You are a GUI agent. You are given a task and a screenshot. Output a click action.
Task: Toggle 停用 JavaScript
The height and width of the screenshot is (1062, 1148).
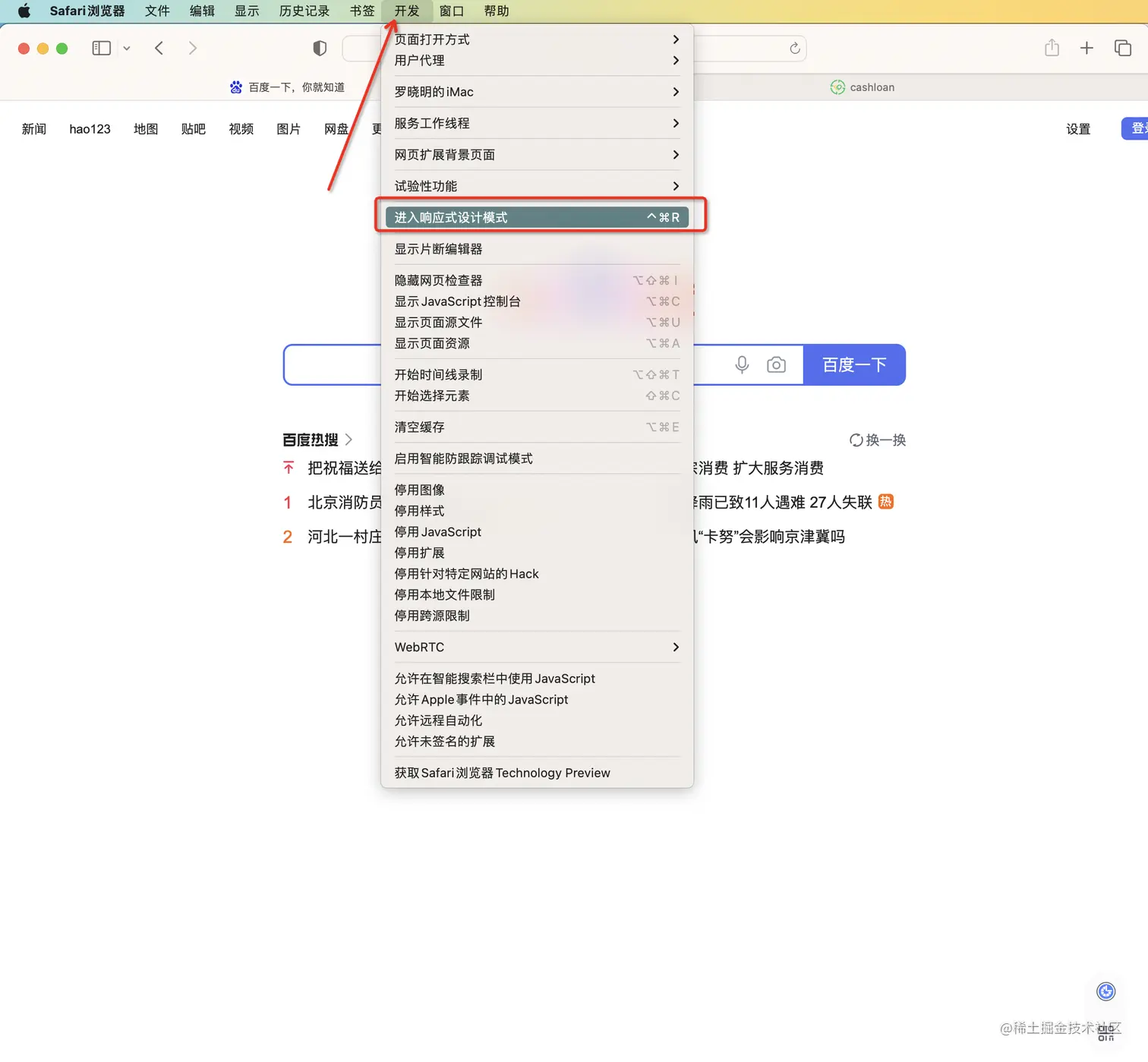[x=537, y=532]
